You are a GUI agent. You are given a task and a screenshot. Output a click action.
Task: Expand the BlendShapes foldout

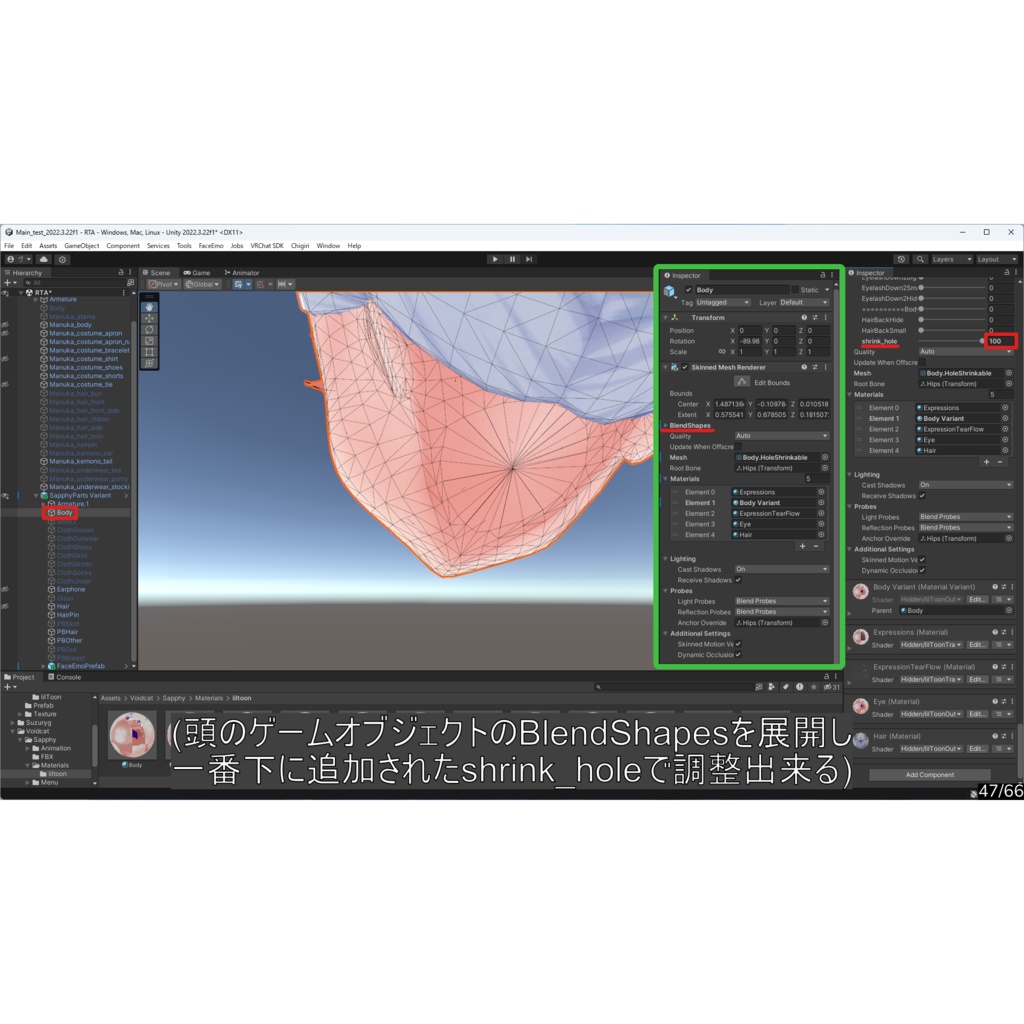point(665,425)
